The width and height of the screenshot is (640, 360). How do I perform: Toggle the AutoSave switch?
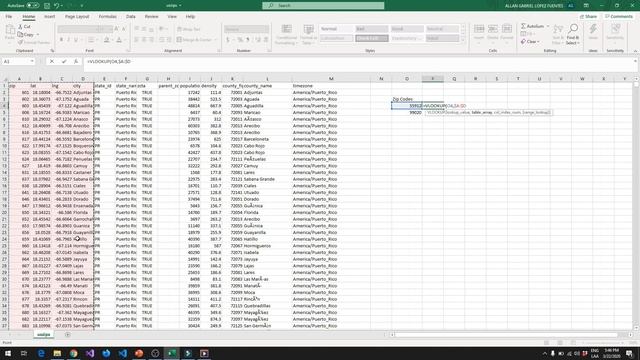point(33,6)
